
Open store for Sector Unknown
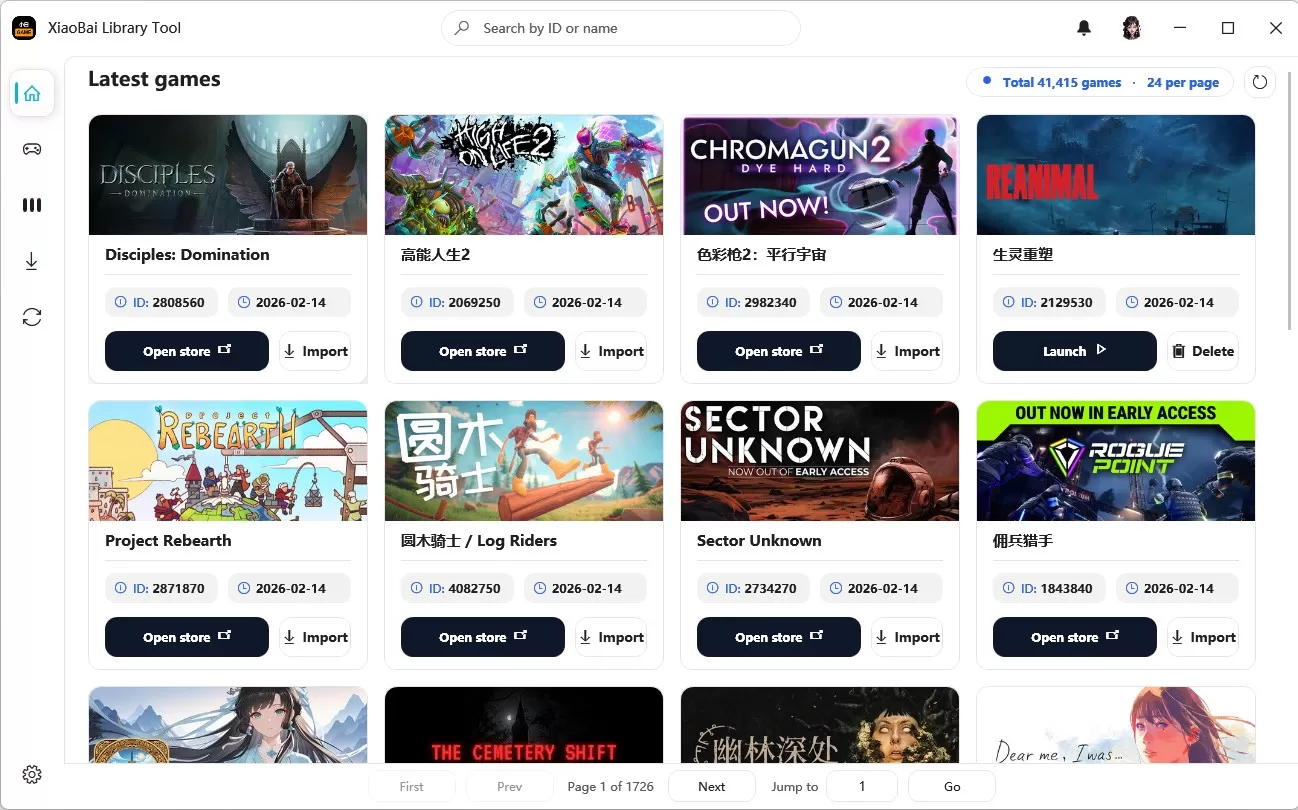click(x=778, y=637)
